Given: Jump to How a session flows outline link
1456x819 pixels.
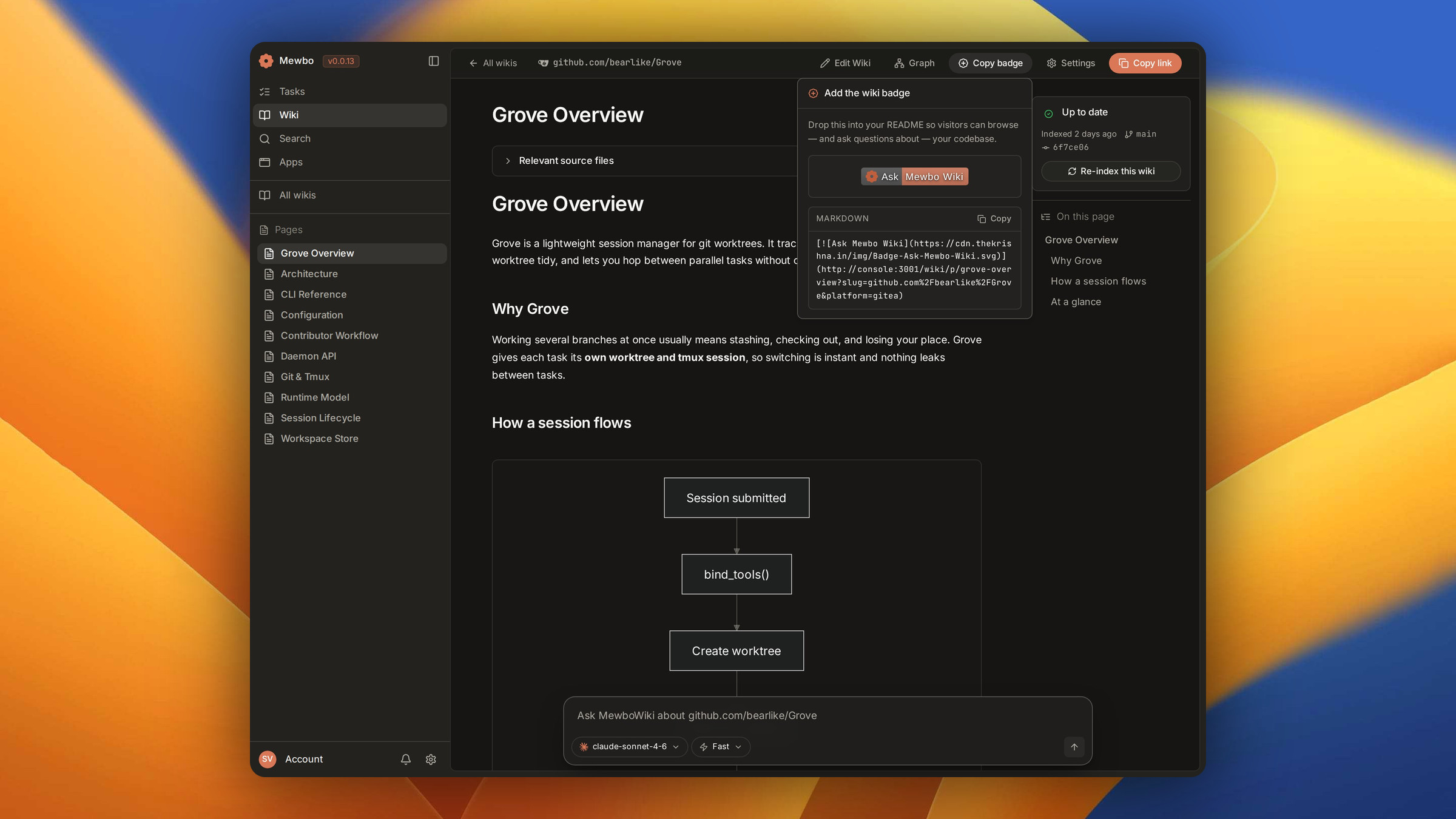Looking at the screenshot, I should [1099, 281].
